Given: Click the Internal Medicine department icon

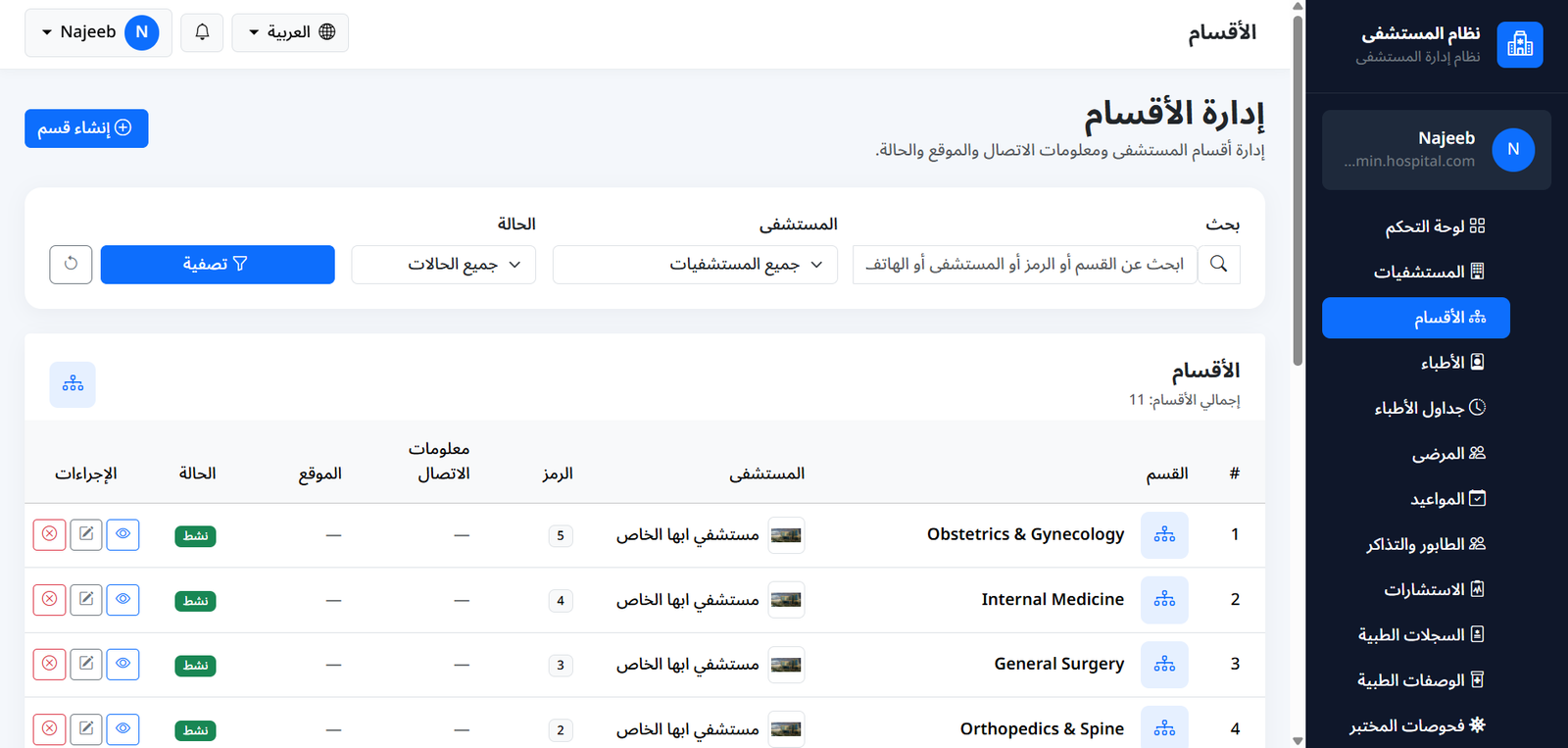Looking at the screenshot, I should pyautogui.click(x=1164, y=600).
